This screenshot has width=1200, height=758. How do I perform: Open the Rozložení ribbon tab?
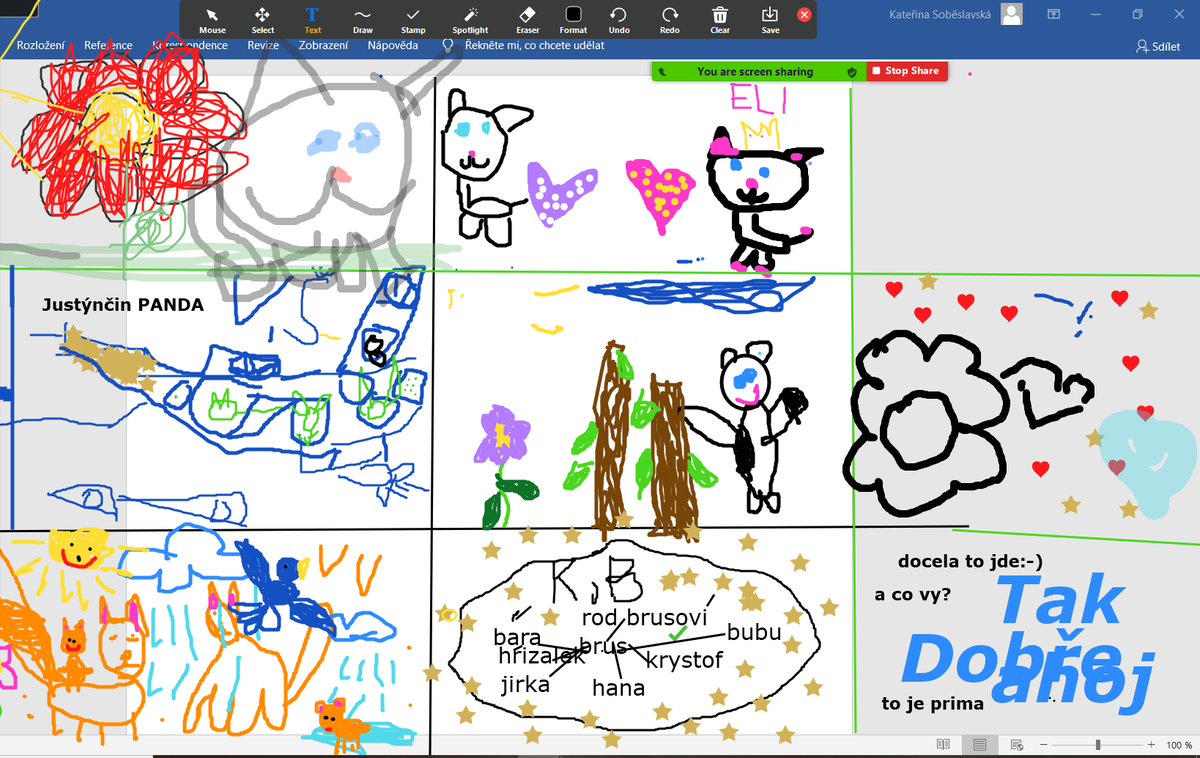click(x=40, y=45)
